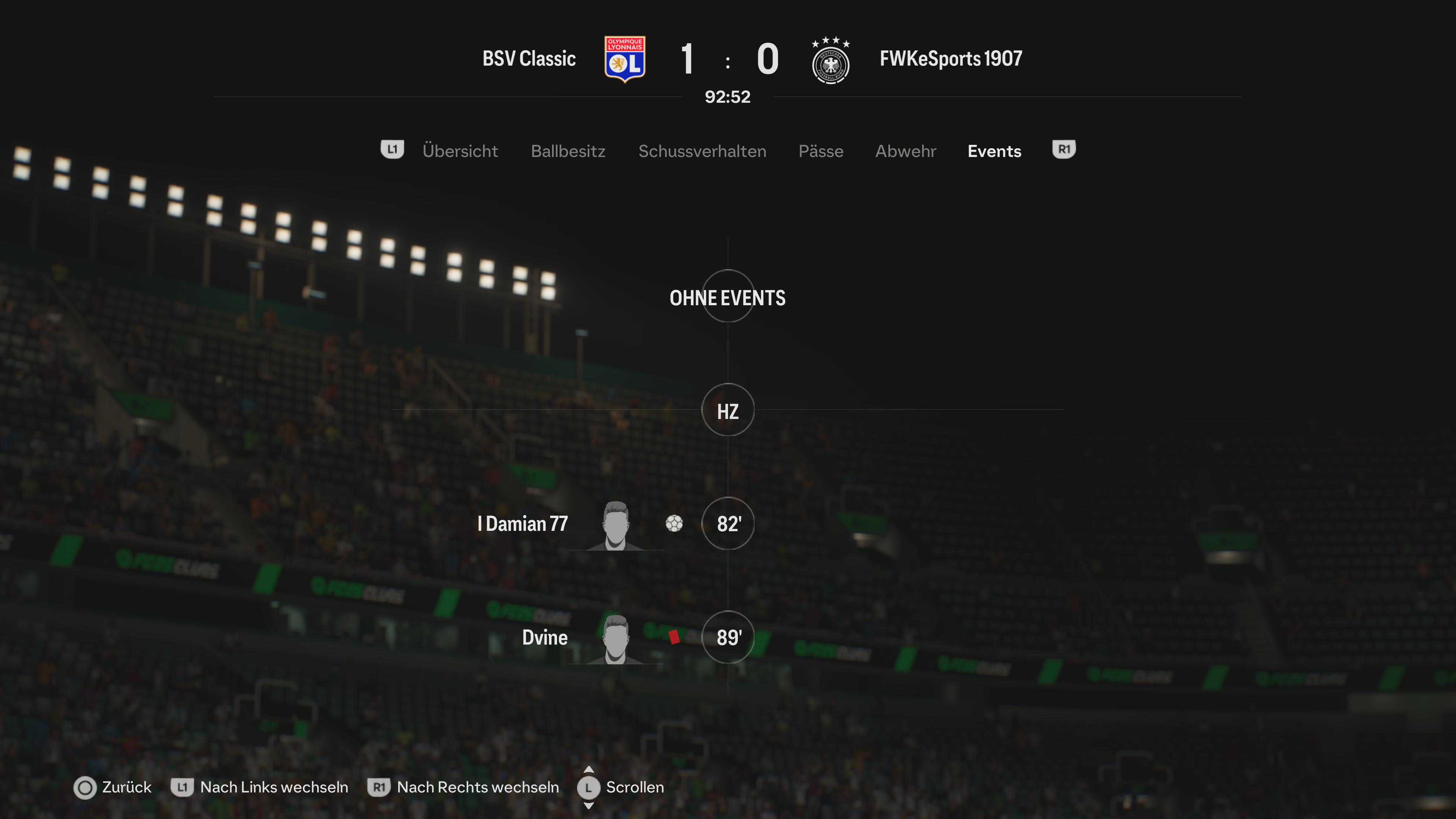Select the R1 button icon beside Events
This screenshot has width=1456, height=819.
[1064, 150]
